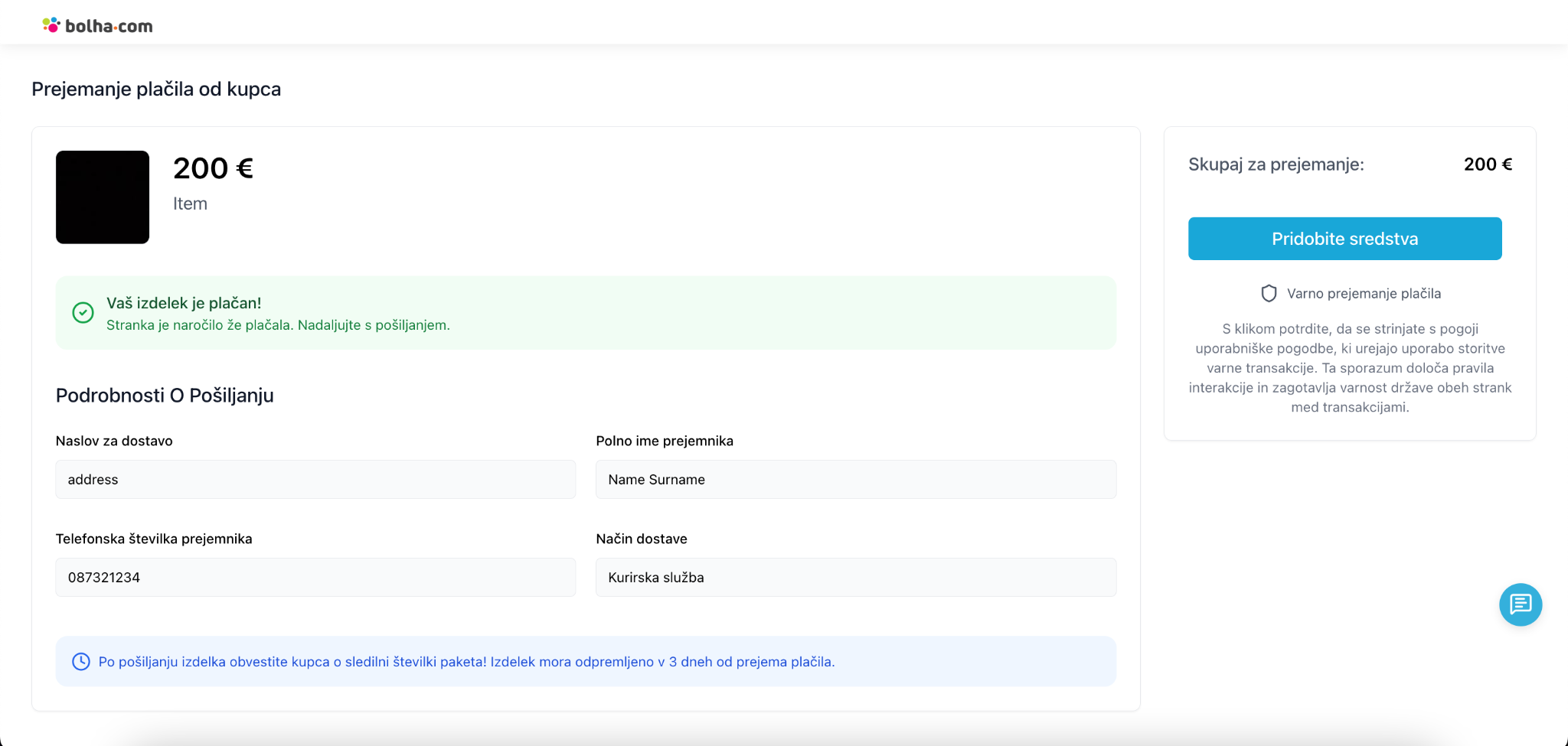
Task: Click the bolha.com brand name text
Action: pyautogui.click(x=109, y=26)
